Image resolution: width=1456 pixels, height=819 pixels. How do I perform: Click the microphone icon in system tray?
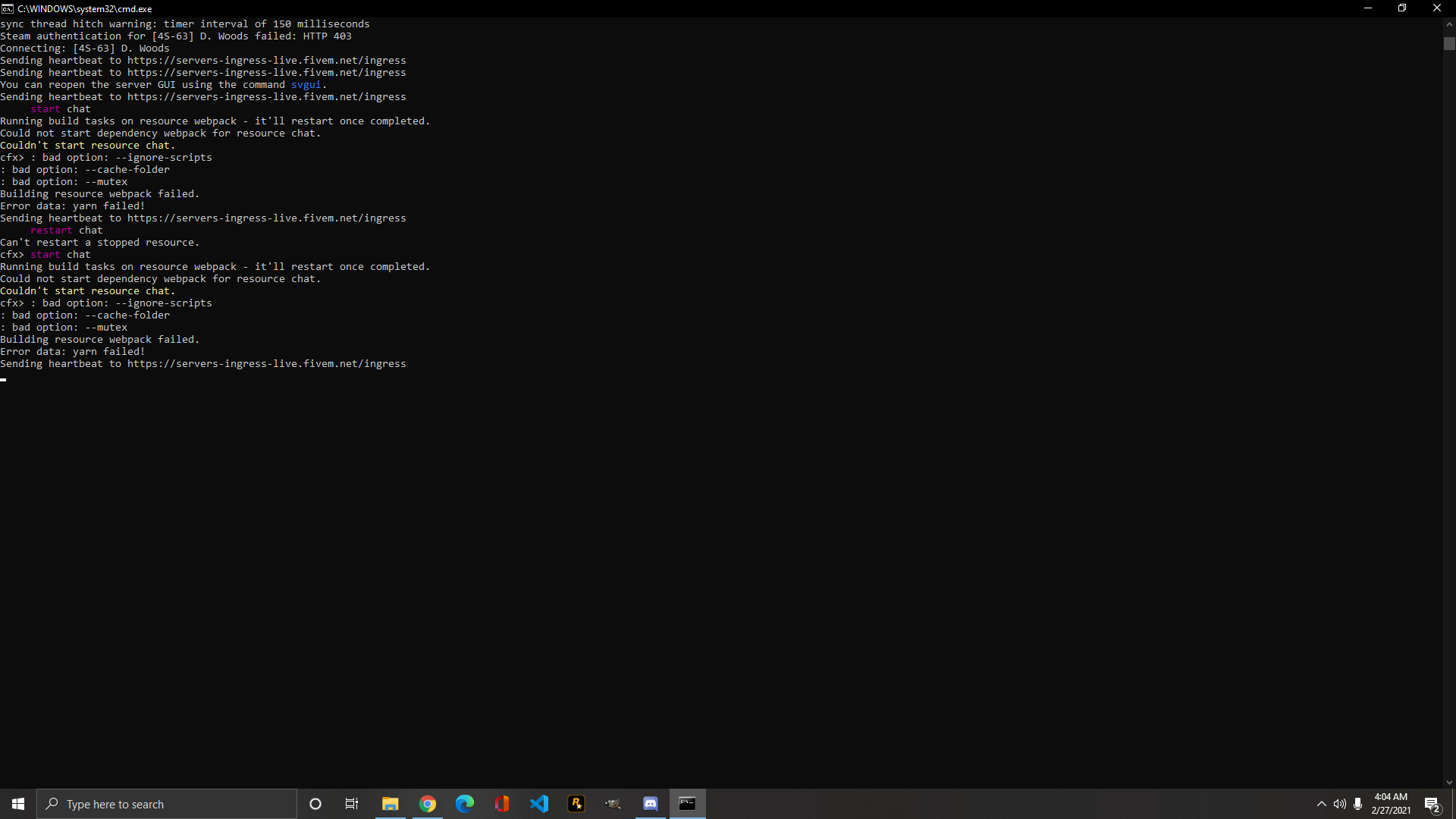pyautogui.click(x=1359, y=804)
